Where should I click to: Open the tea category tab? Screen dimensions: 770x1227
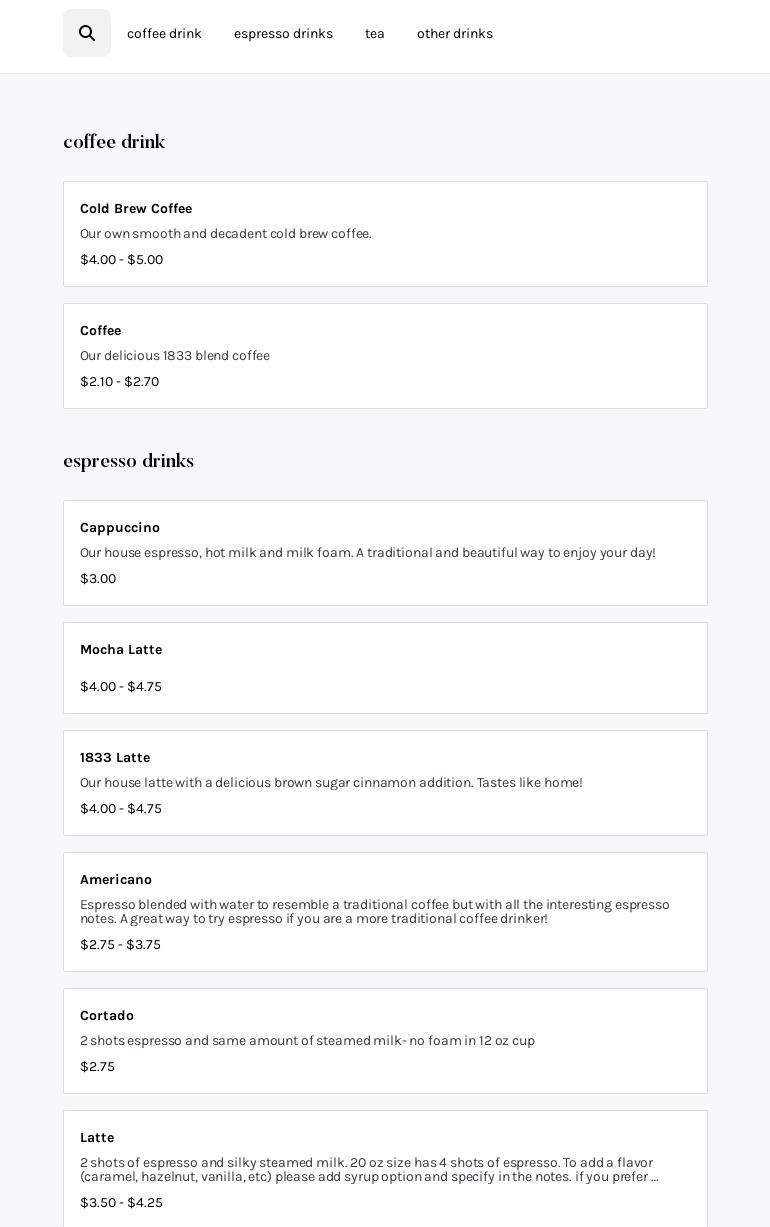(375, 34)
